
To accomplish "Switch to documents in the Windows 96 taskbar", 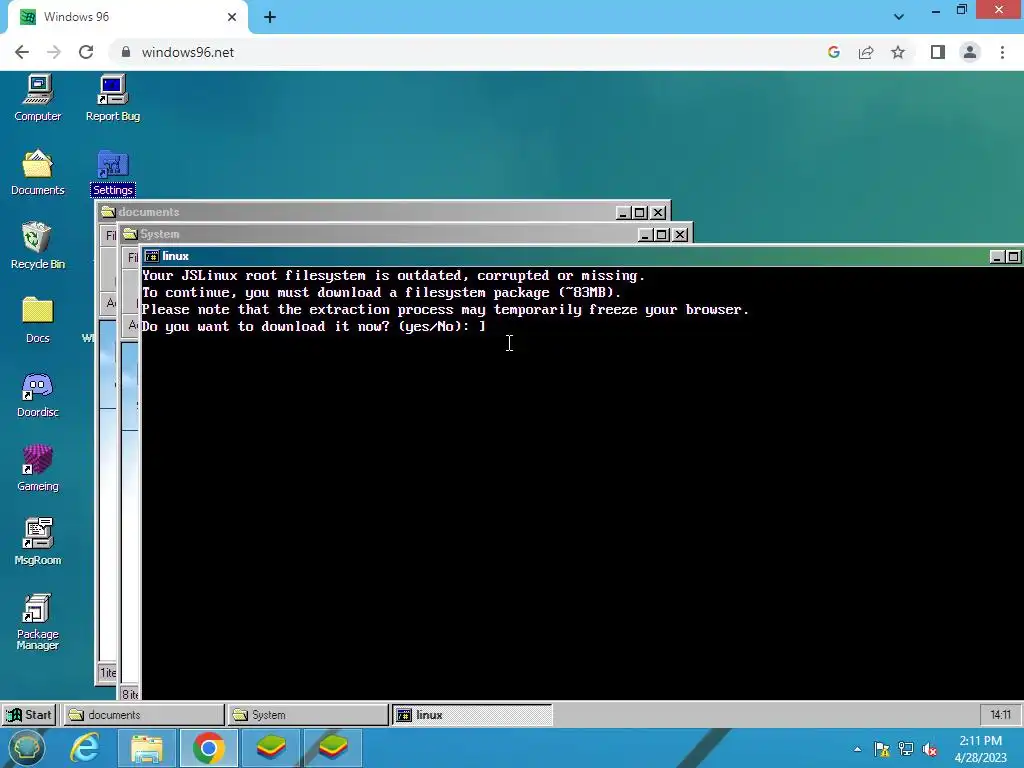I will click(x=143, y=714).
